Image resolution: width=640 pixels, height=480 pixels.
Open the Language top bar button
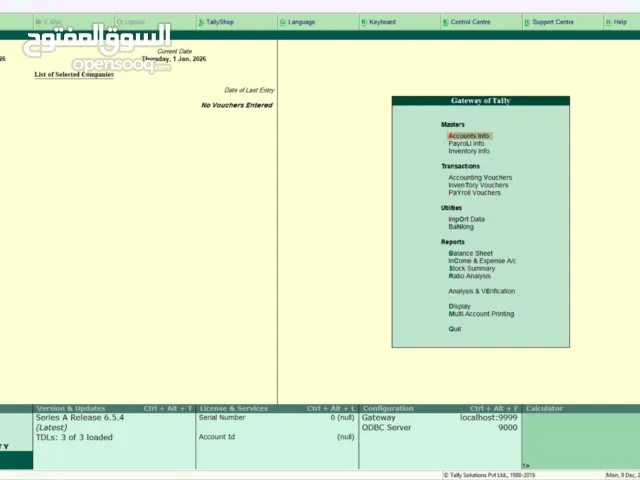point(318,22)
